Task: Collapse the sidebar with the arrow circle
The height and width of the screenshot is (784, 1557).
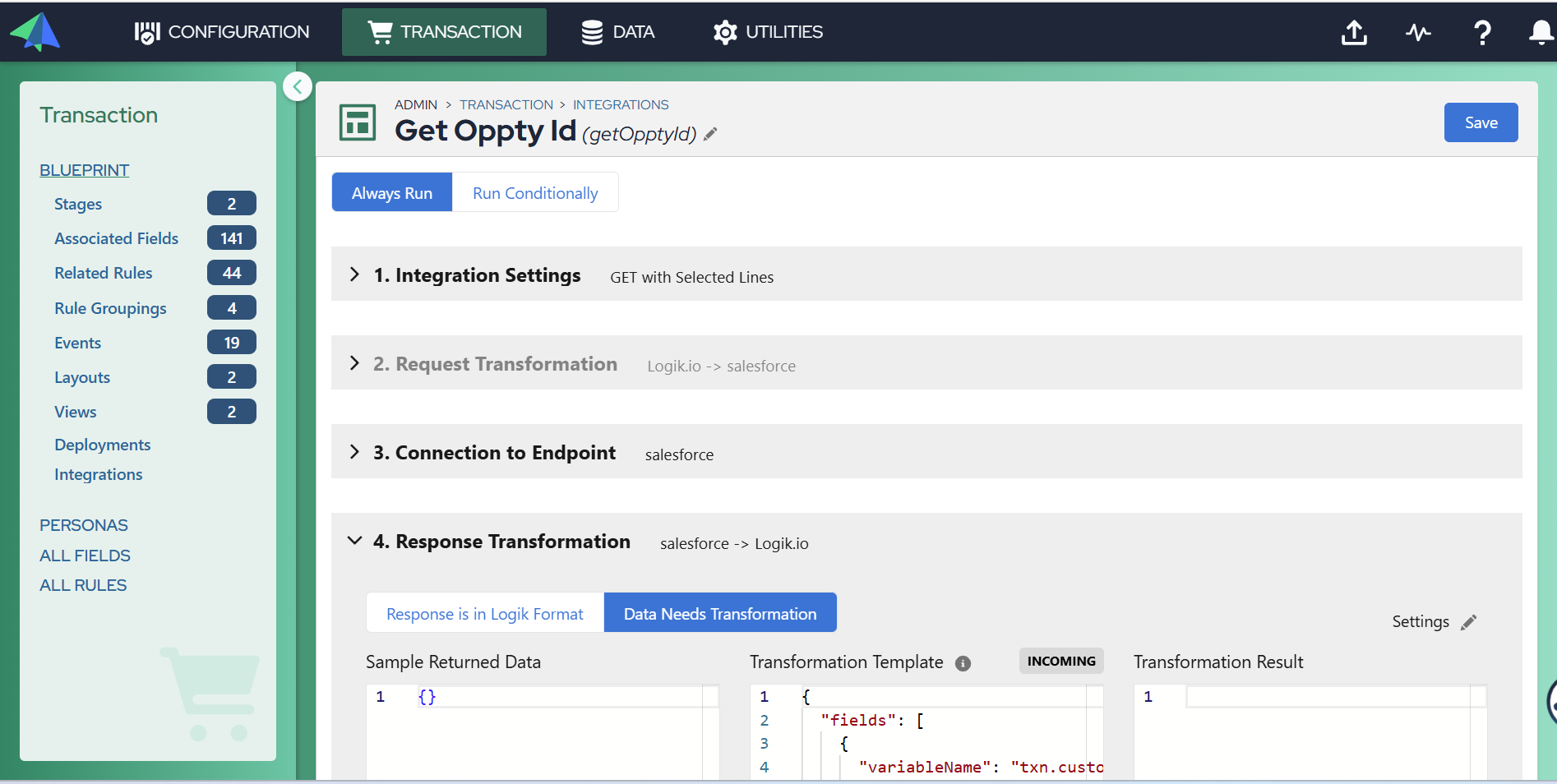Action: point(298,86)
